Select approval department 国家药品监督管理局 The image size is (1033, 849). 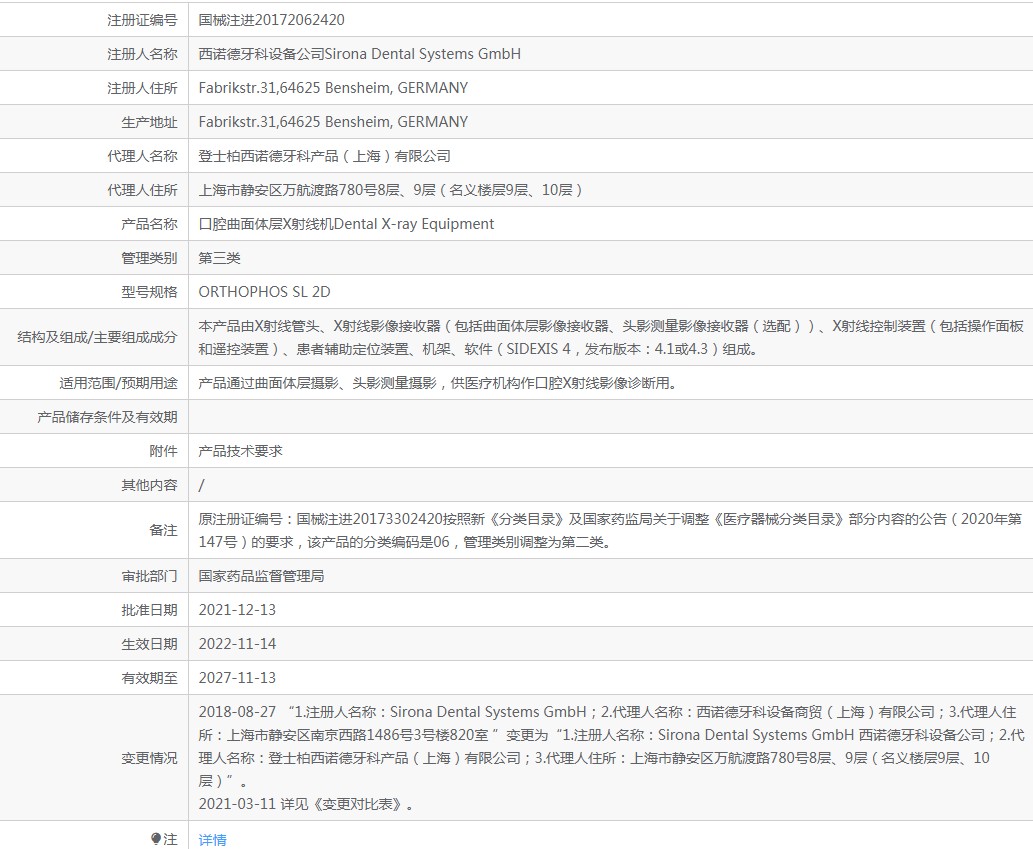click(x=262, y=576)
